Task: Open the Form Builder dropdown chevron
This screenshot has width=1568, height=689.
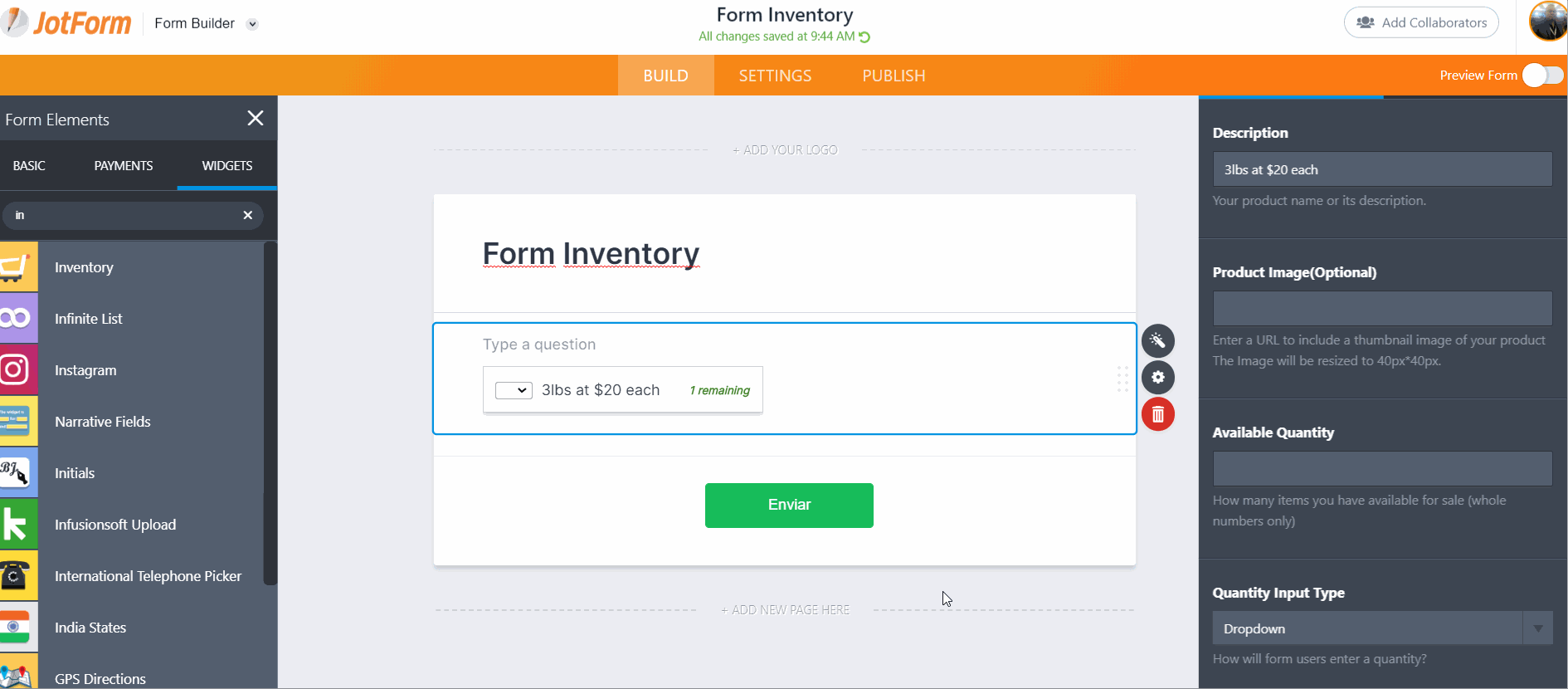Action: pyautogui.click(x=251, y=24)
